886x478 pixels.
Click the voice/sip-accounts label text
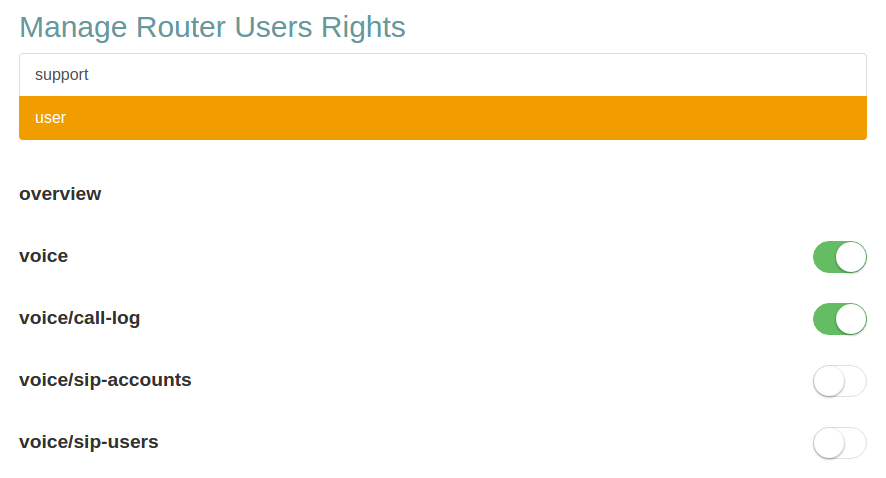(x=105, y=380)
